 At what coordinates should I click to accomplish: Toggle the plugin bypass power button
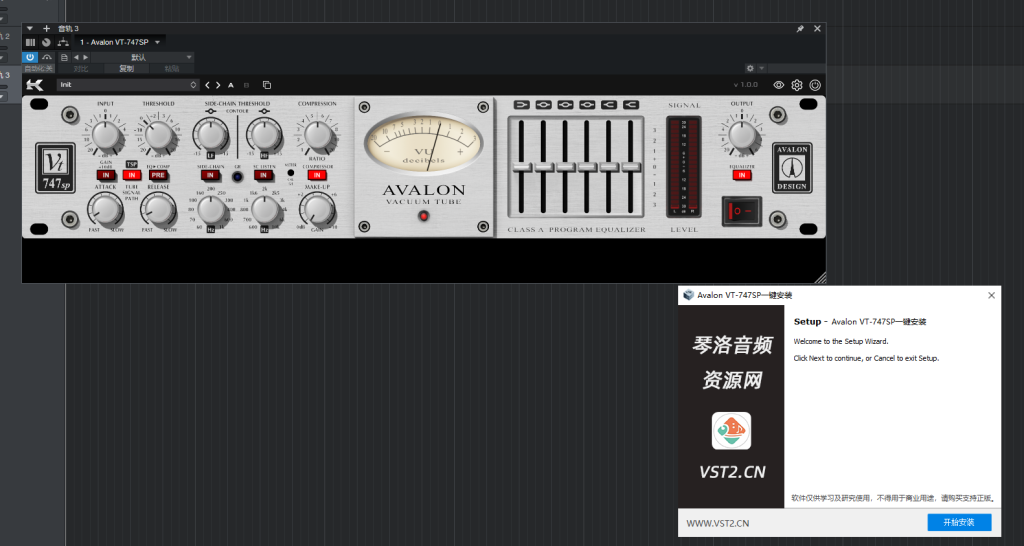pos(30,57)
